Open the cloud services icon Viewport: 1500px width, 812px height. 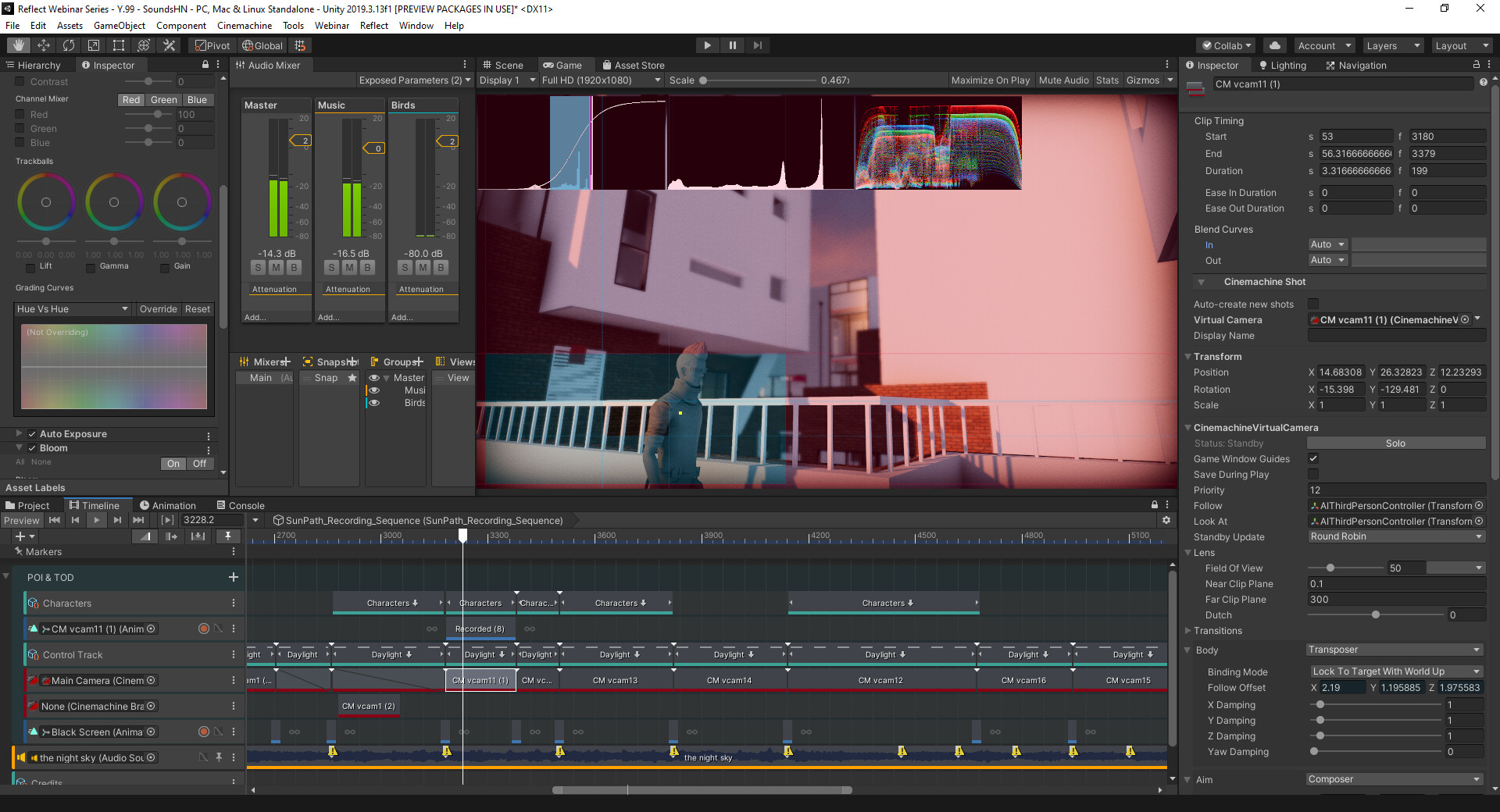(1275, 45)
